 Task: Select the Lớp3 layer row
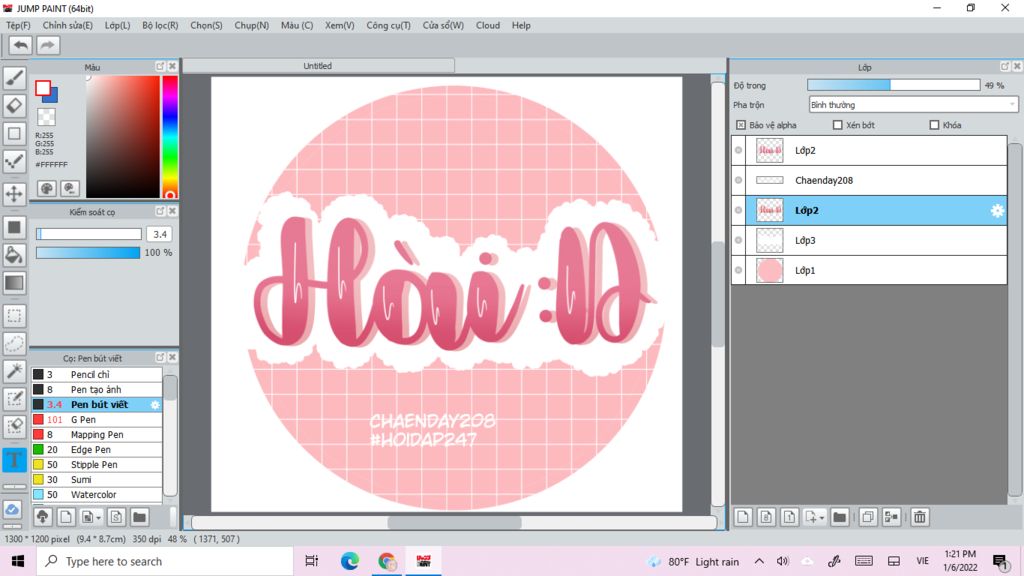click(x=869, y=240)
